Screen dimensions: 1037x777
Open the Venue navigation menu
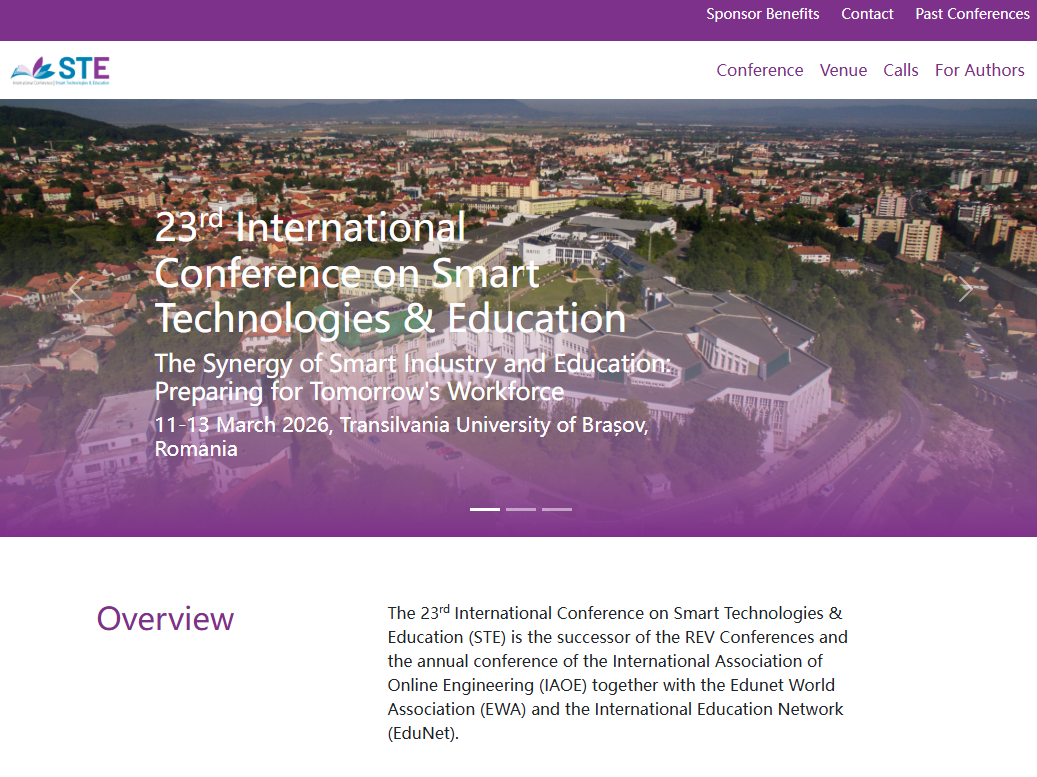click(x=843, y=70)
